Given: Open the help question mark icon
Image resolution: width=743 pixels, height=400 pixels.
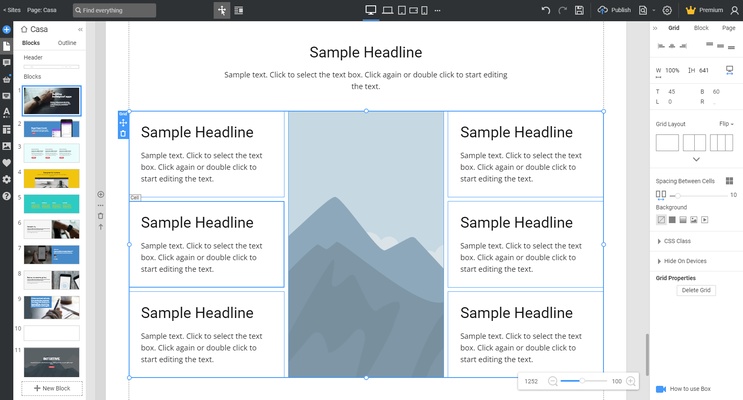Looking at the screenshot, I should 6,196.
